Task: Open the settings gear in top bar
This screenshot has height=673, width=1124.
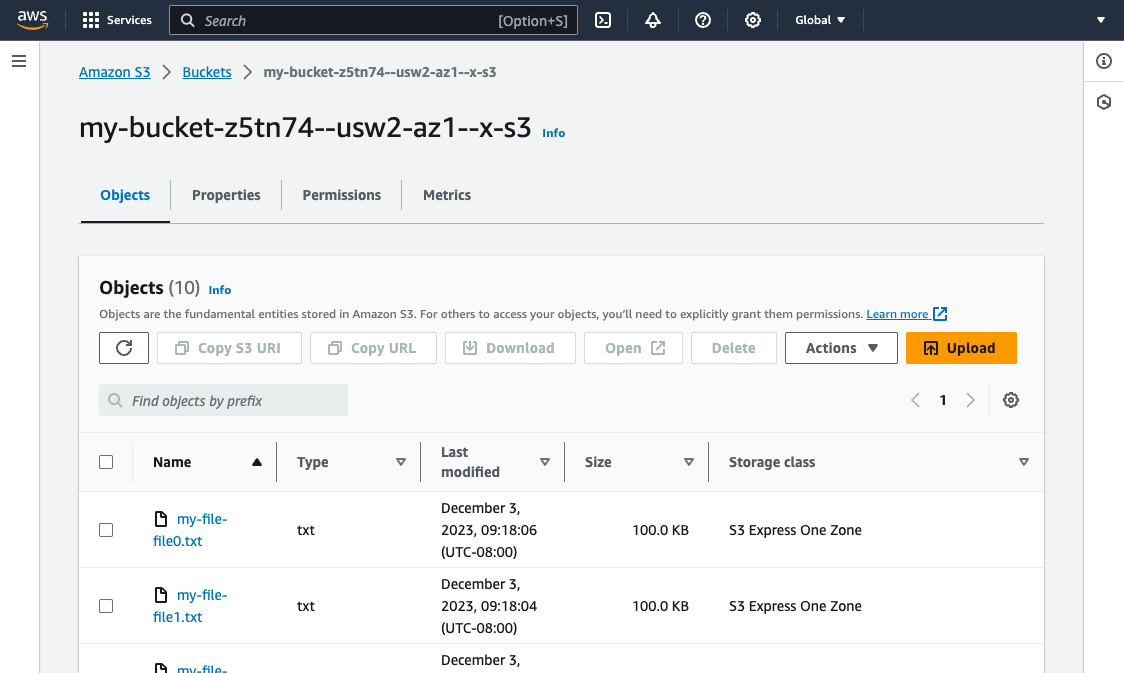Action: 753,20
